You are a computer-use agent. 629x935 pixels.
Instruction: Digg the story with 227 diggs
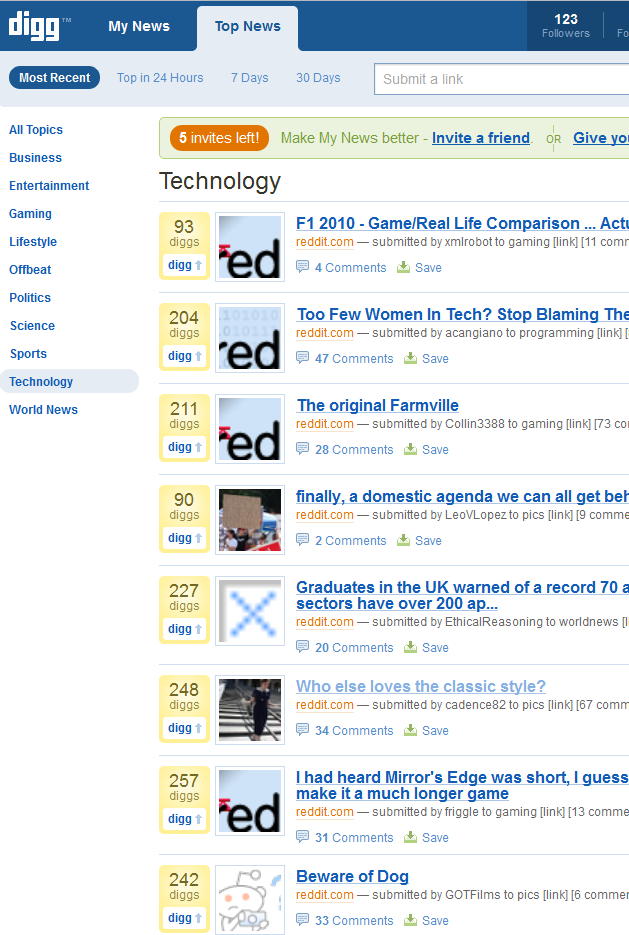184,629
